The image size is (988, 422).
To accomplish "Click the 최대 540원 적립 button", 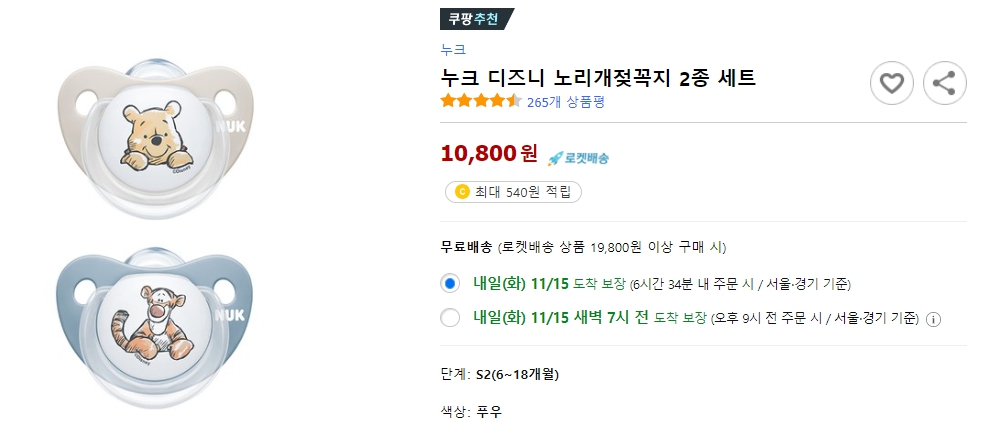I will (x=513, y=192).
